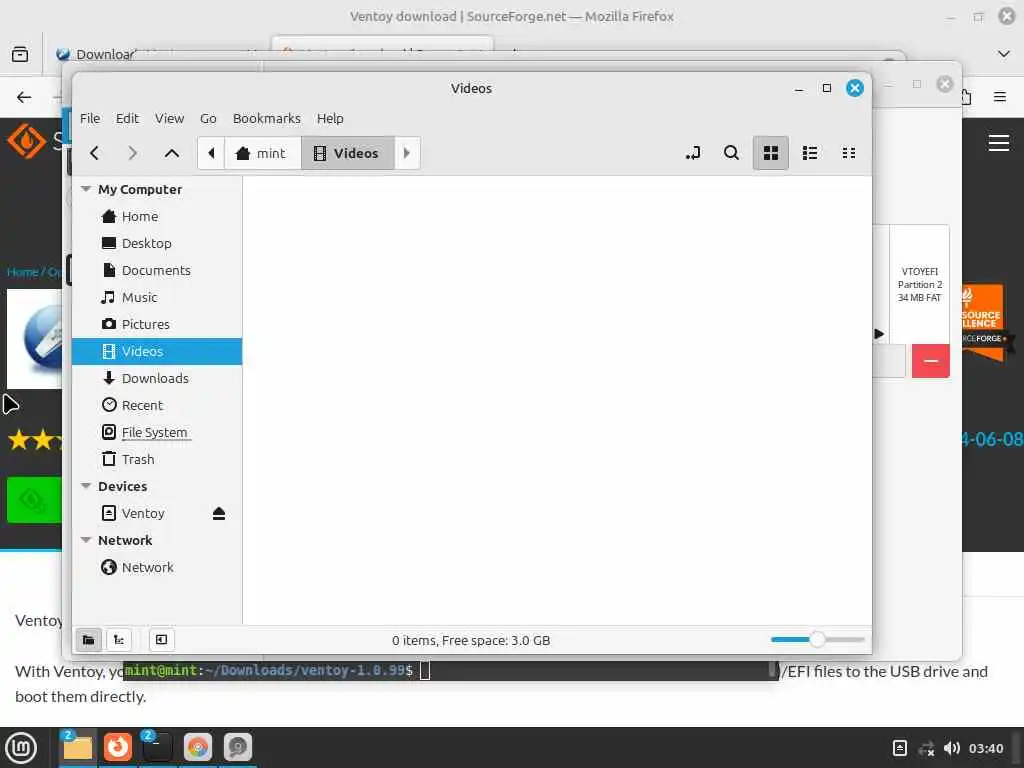
Task: Open Pictures in the sidebar
Action: click(x=157, y=324)
